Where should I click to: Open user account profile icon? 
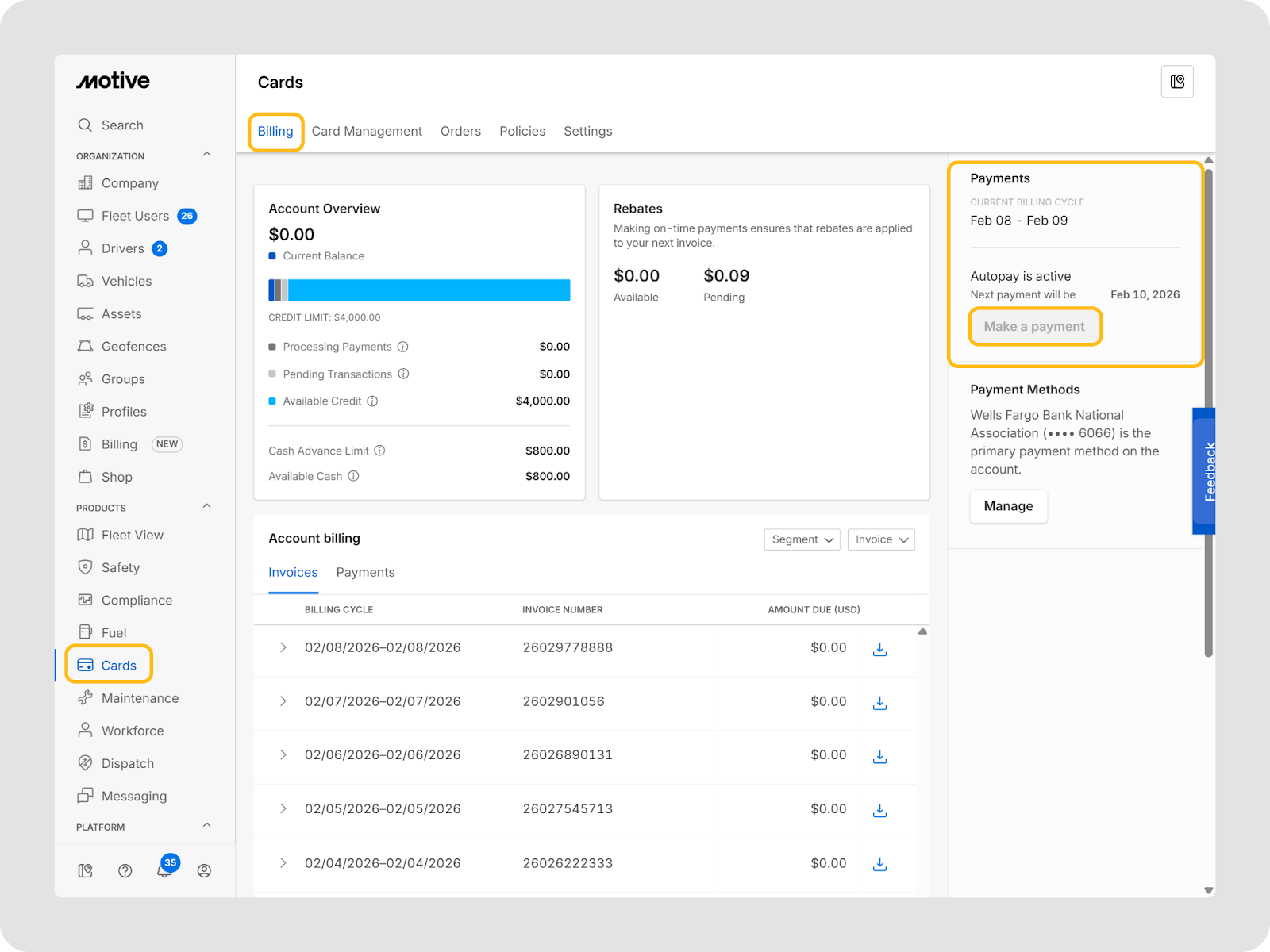coord(204,871)
